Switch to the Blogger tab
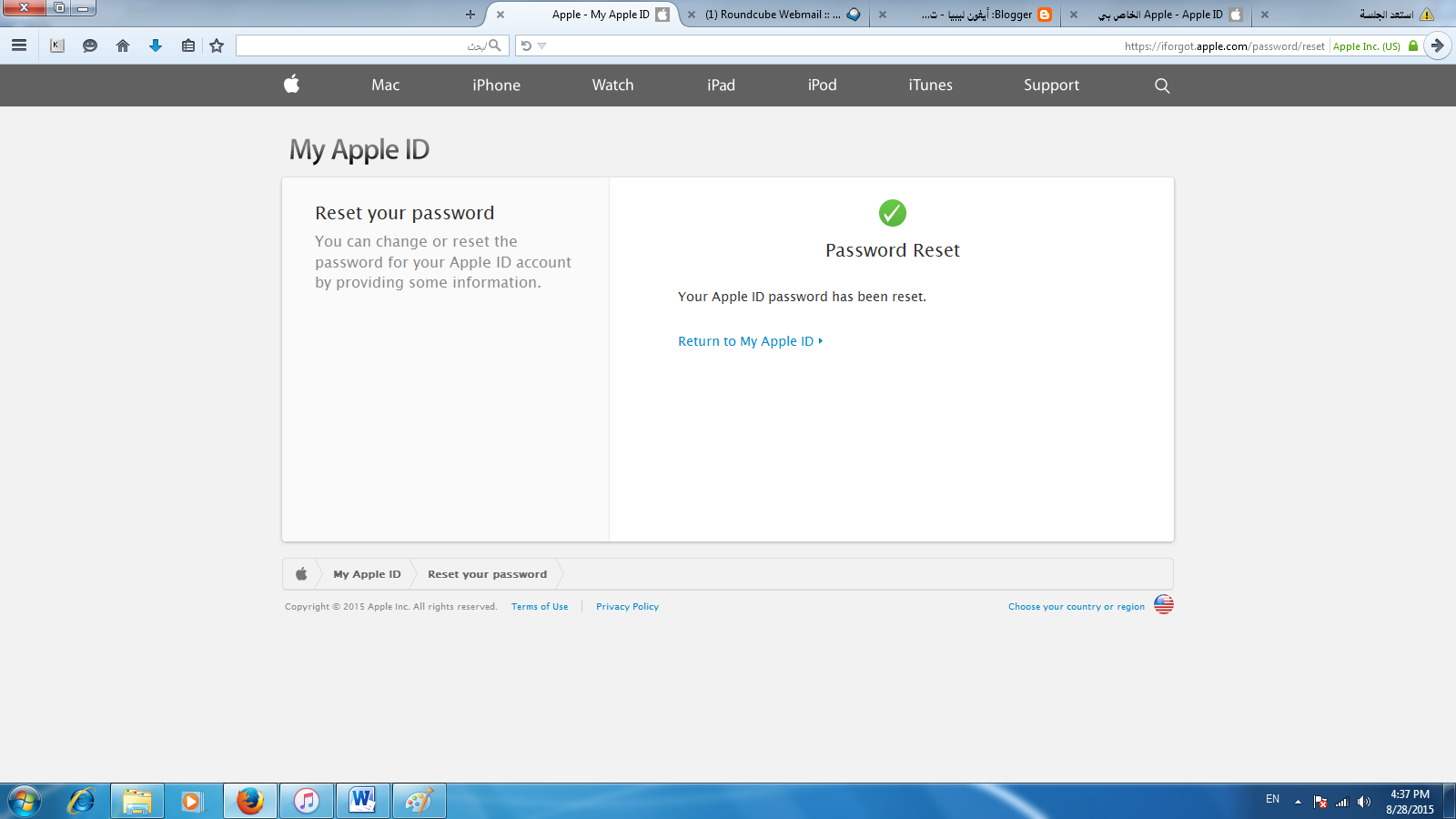The width and height of the screenshot is (1456, 819). [x=965, y=15]
